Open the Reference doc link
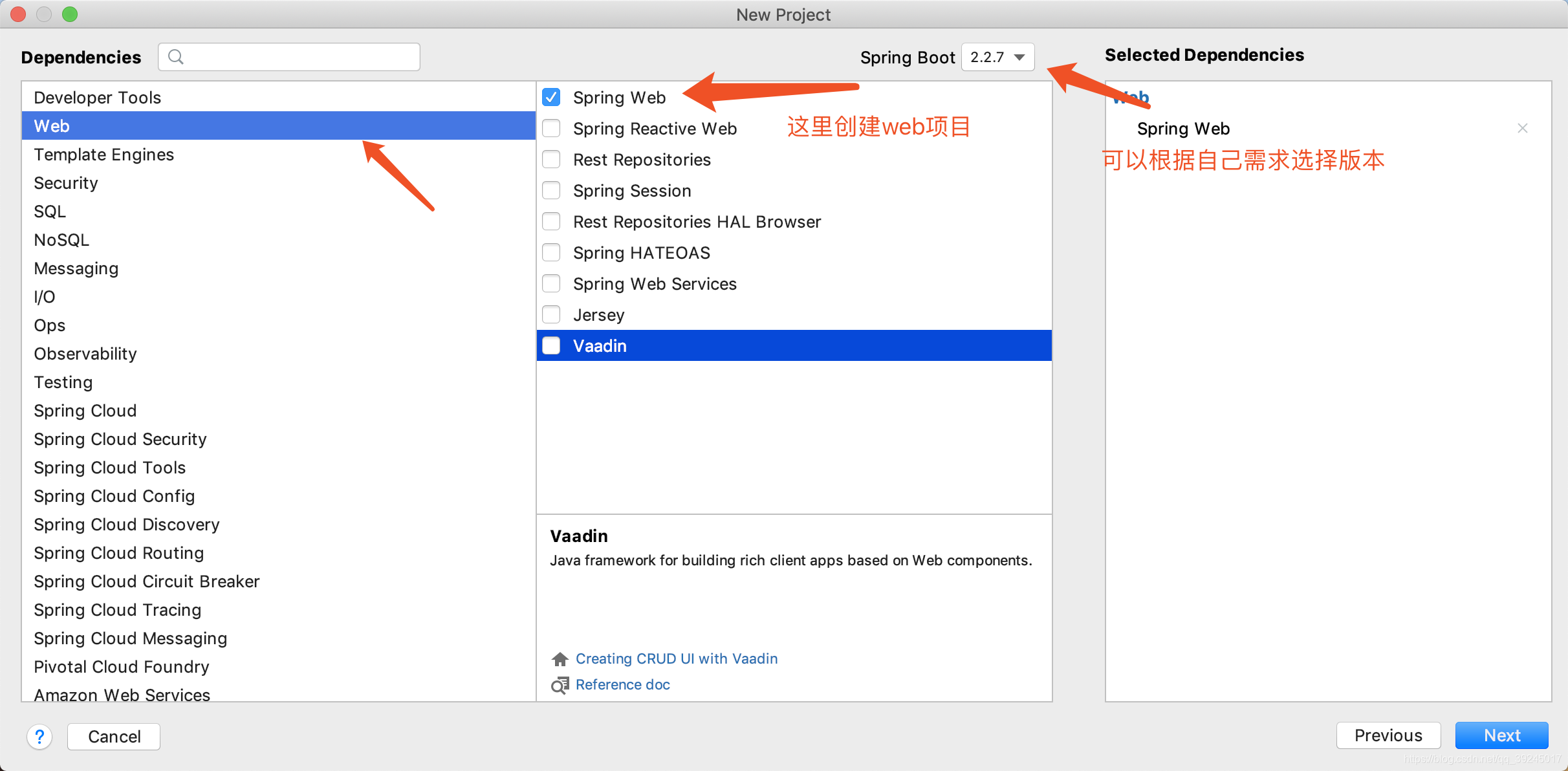 point(623,684)
